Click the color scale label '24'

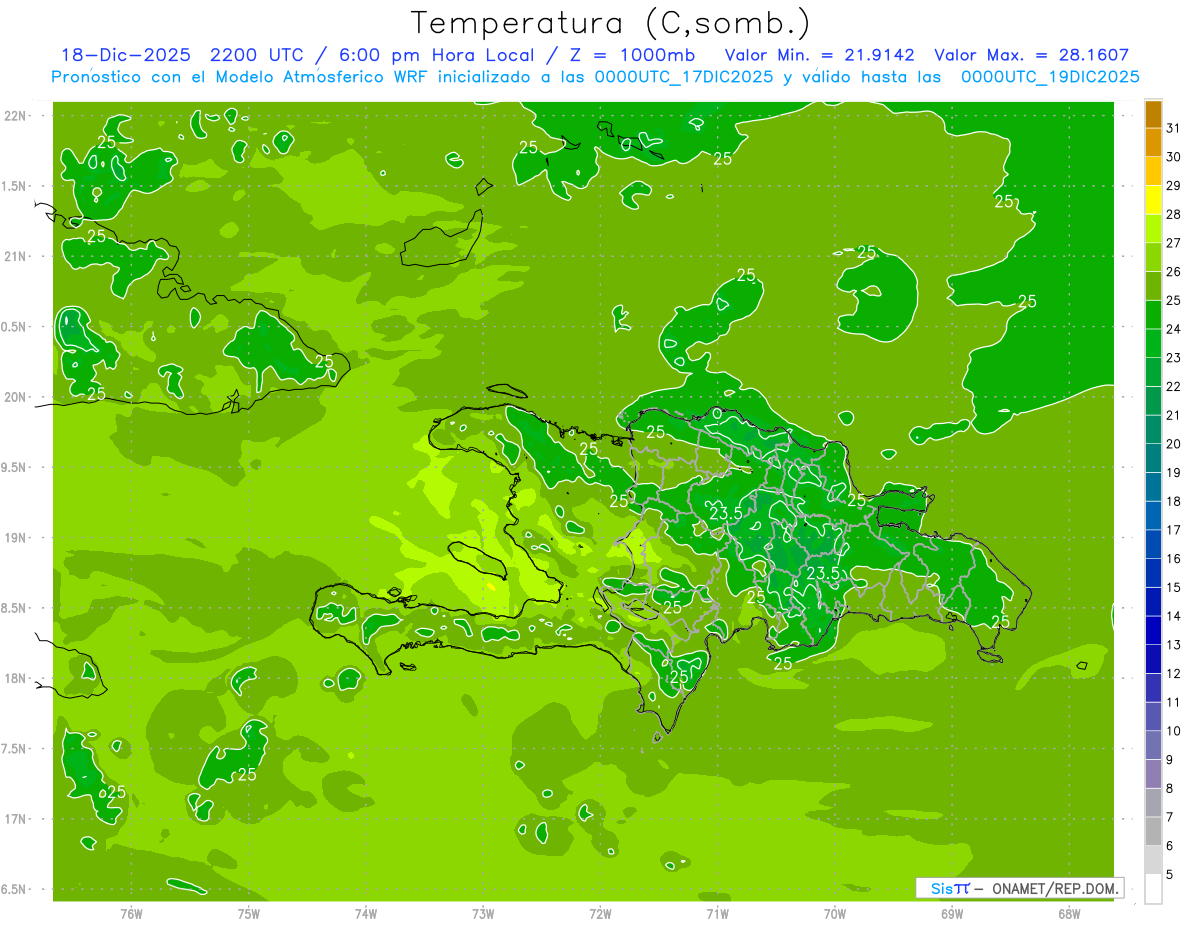(1173, 329)
